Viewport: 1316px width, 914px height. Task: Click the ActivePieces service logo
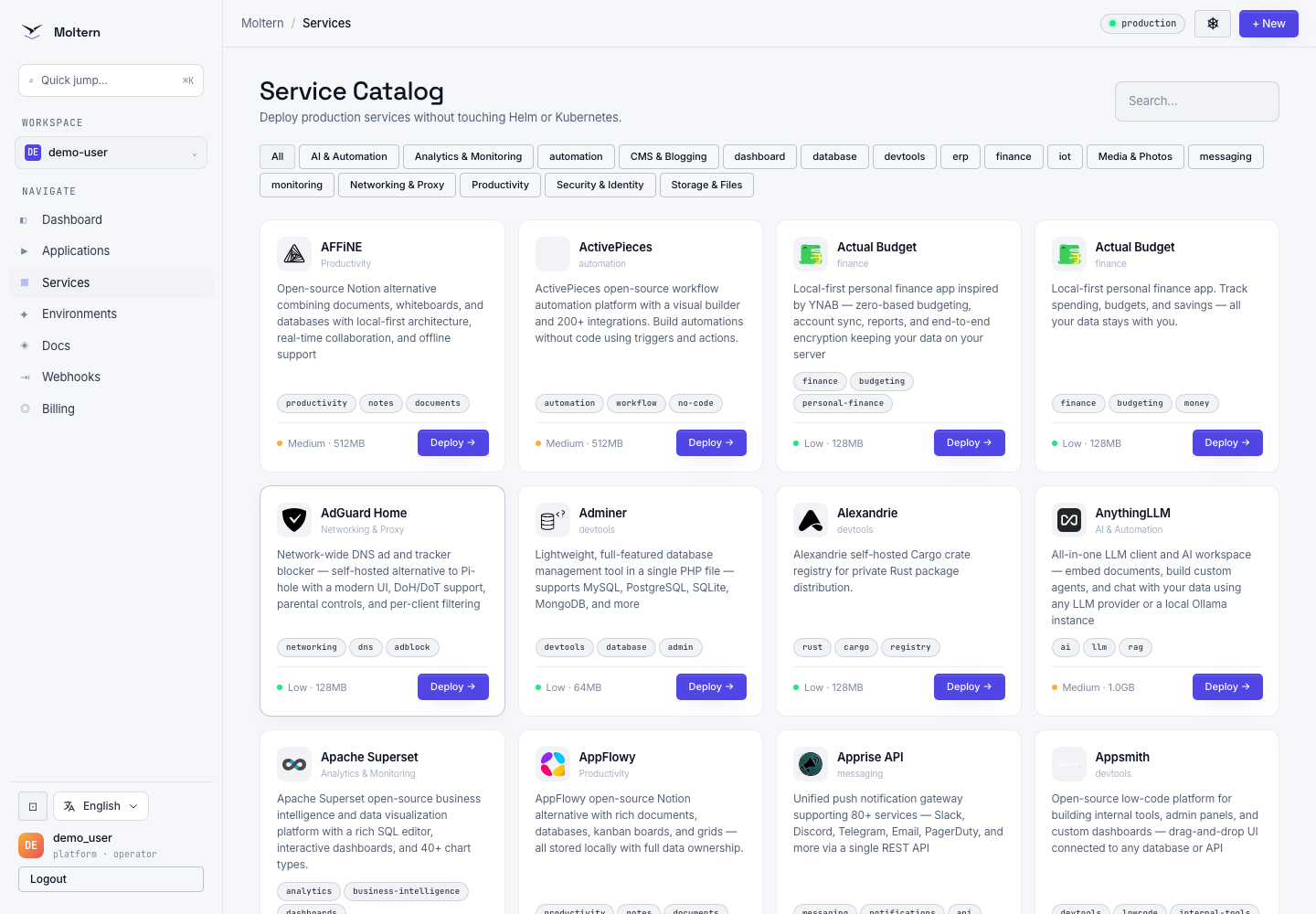552,254
